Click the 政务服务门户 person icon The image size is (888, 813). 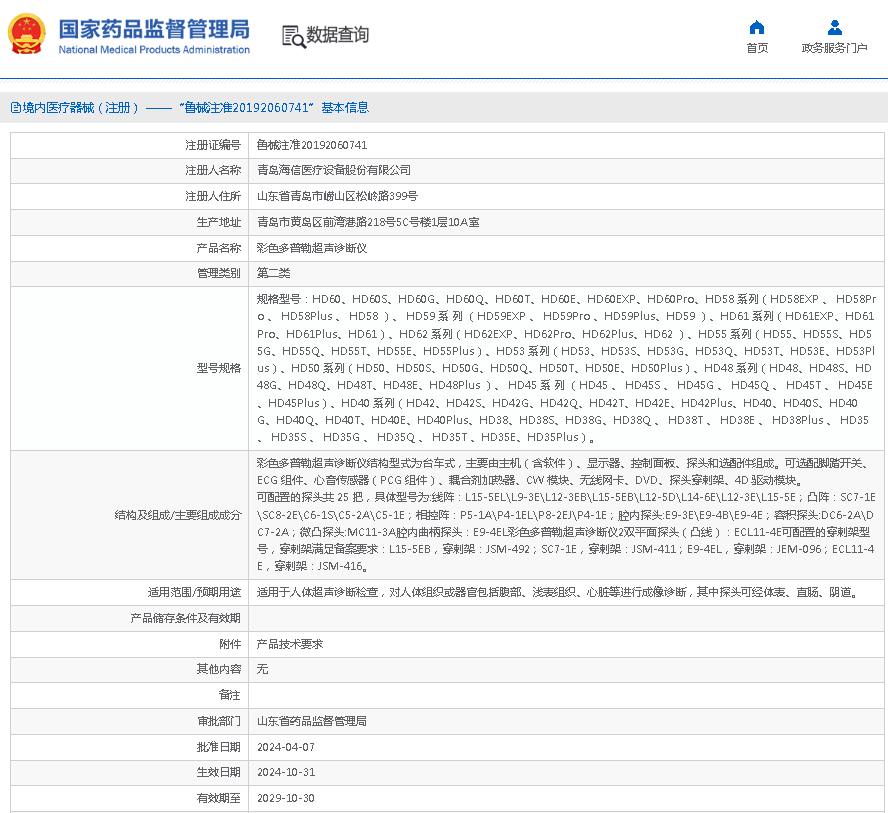pyautogui.click(x=834, y=27)
